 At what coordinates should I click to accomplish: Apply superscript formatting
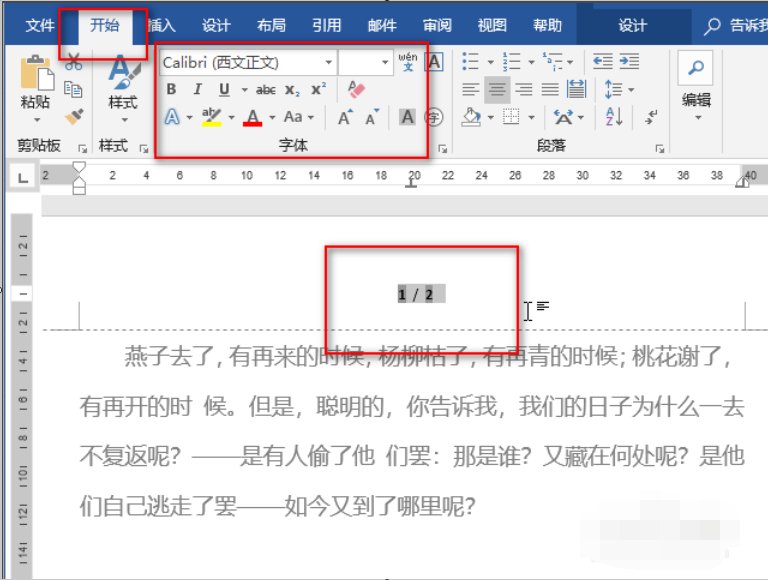click(x=318, y=89)
